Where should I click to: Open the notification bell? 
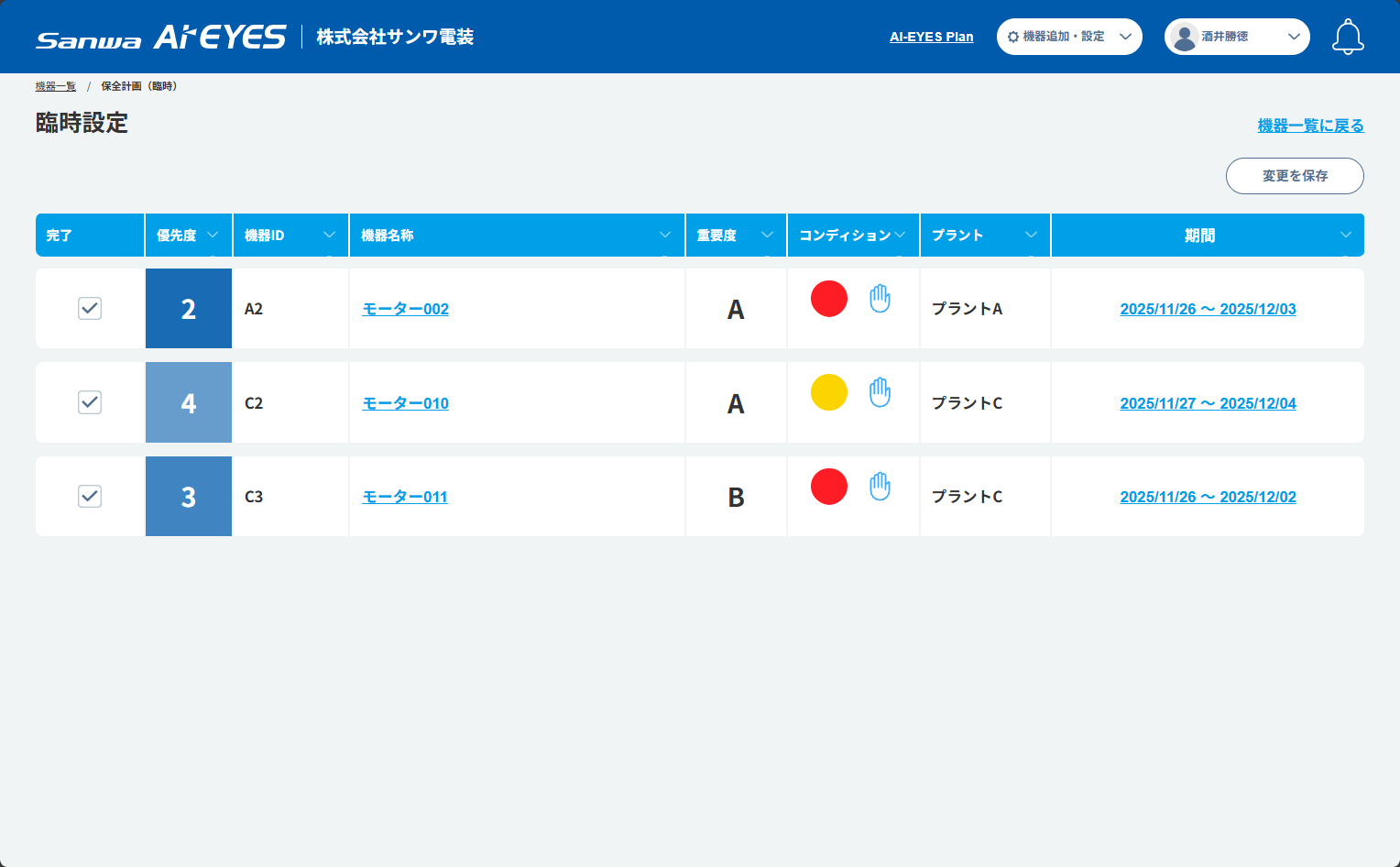coord(1348,37)
